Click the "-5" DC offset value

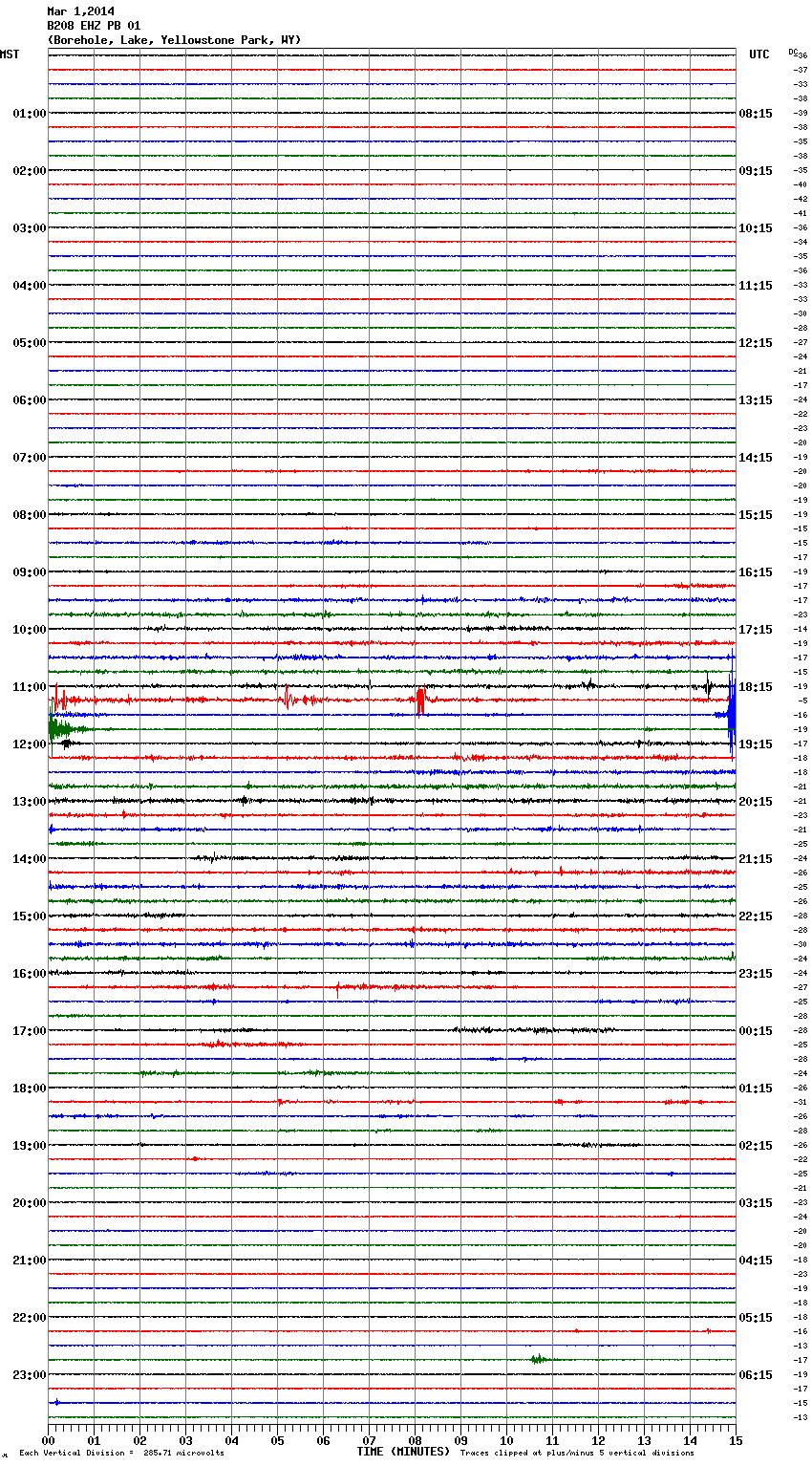pos(803,701)
